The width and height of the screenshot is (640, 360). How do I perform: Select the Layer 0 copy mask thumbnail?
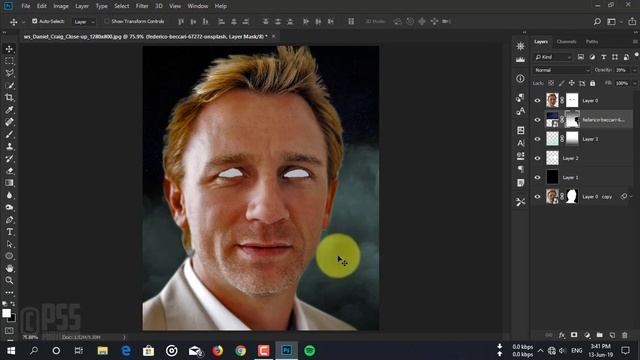click(x=572, y=197)
